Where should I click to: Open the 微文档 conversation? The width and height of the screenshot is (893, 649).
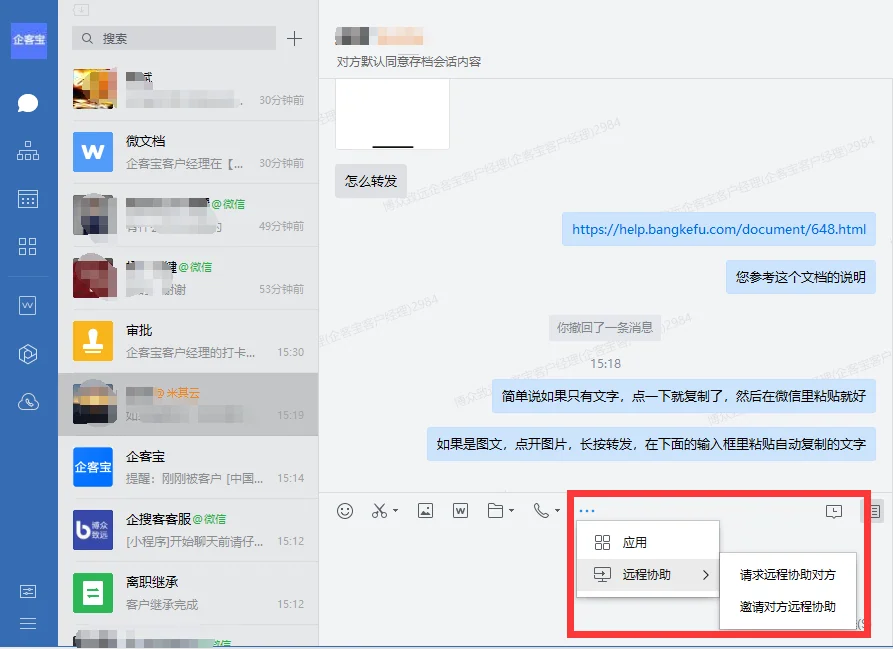(x=188, y=152)
